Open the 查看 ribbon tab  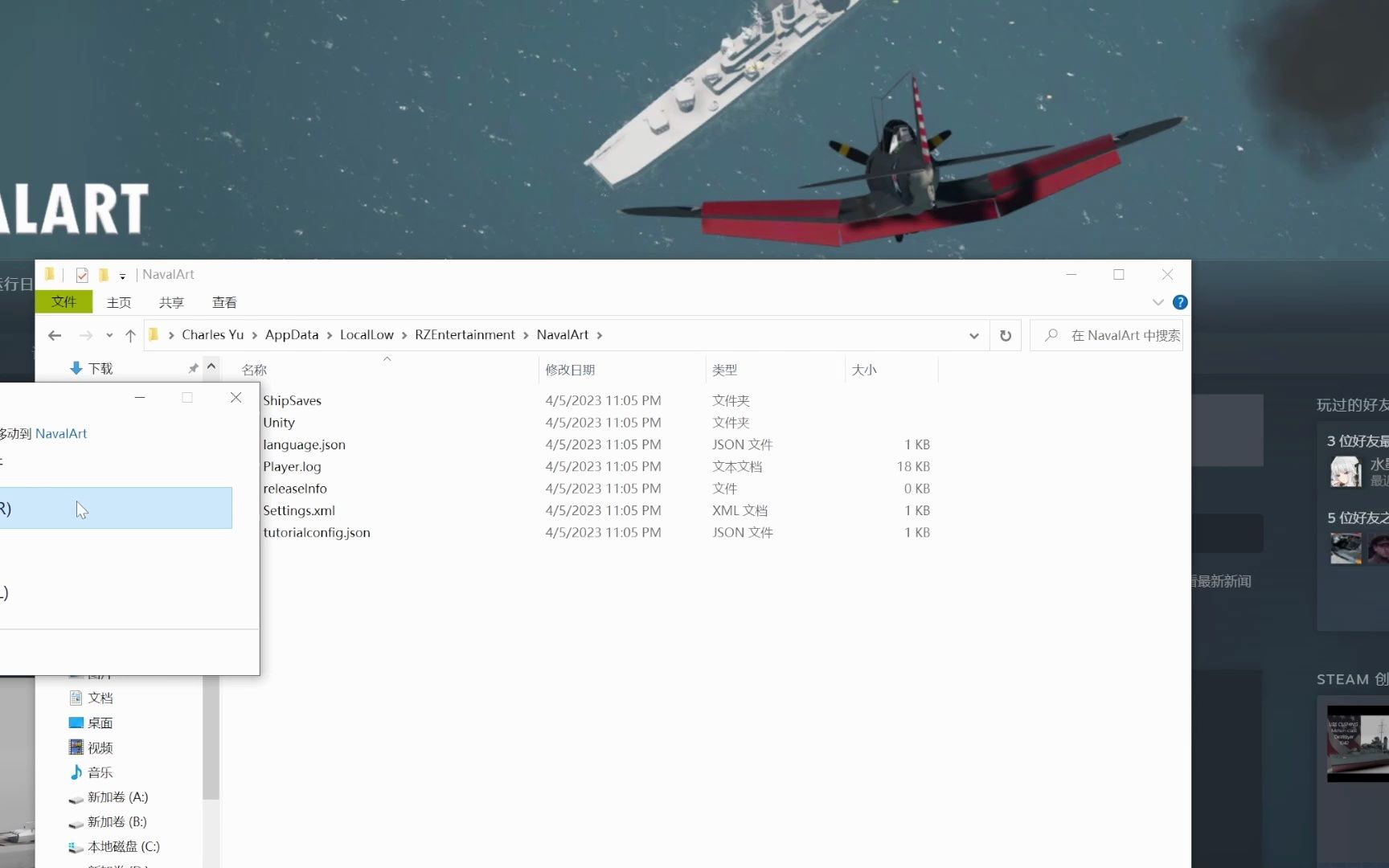(x=224, y=302)
